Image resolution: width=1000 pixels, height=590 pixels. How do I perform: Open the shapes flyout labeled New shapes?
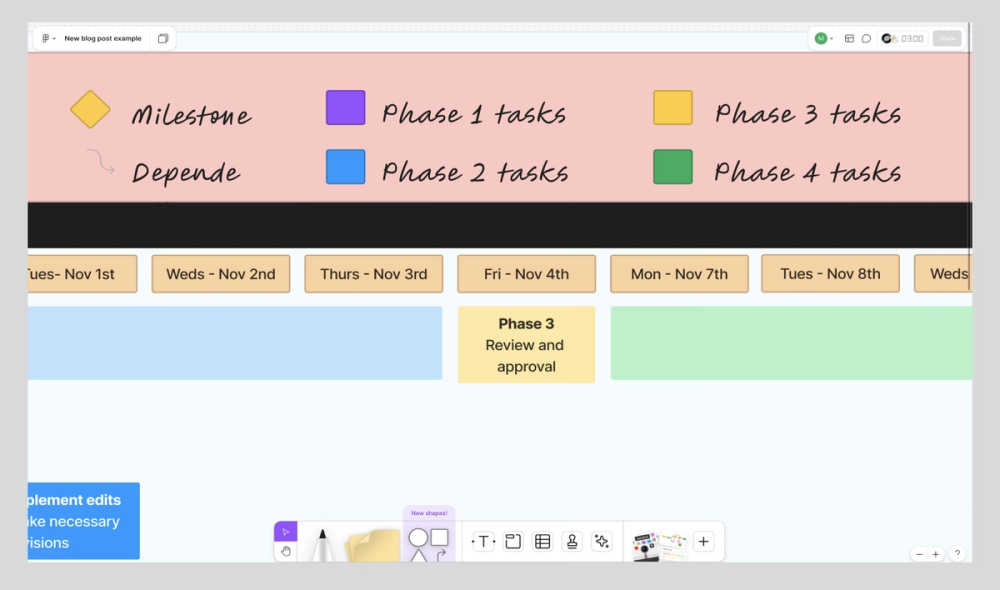click(428, 538)
